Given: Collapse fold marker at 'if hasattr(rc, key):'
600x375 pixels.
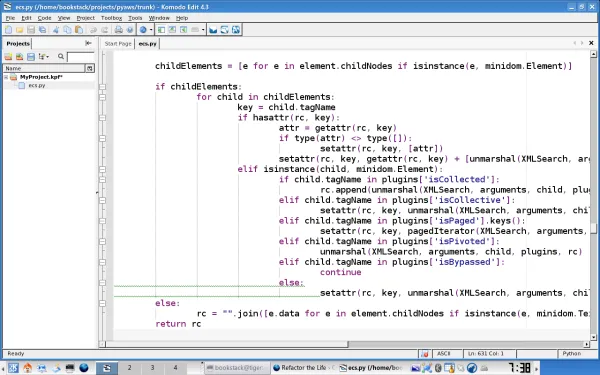Looking at the screenshot, I should point(102,118).
